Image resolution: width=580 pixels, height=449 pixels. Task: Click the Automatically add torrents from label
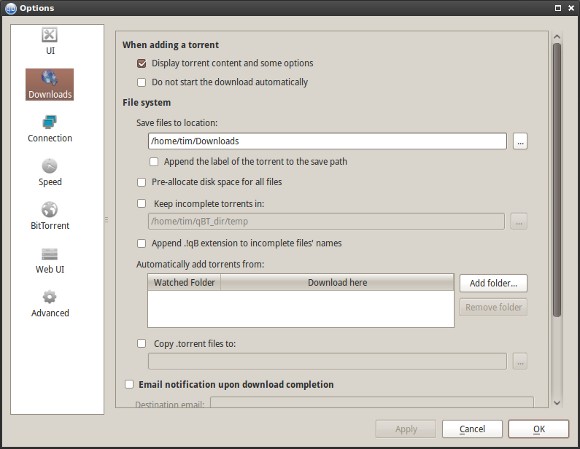(200, 264)
